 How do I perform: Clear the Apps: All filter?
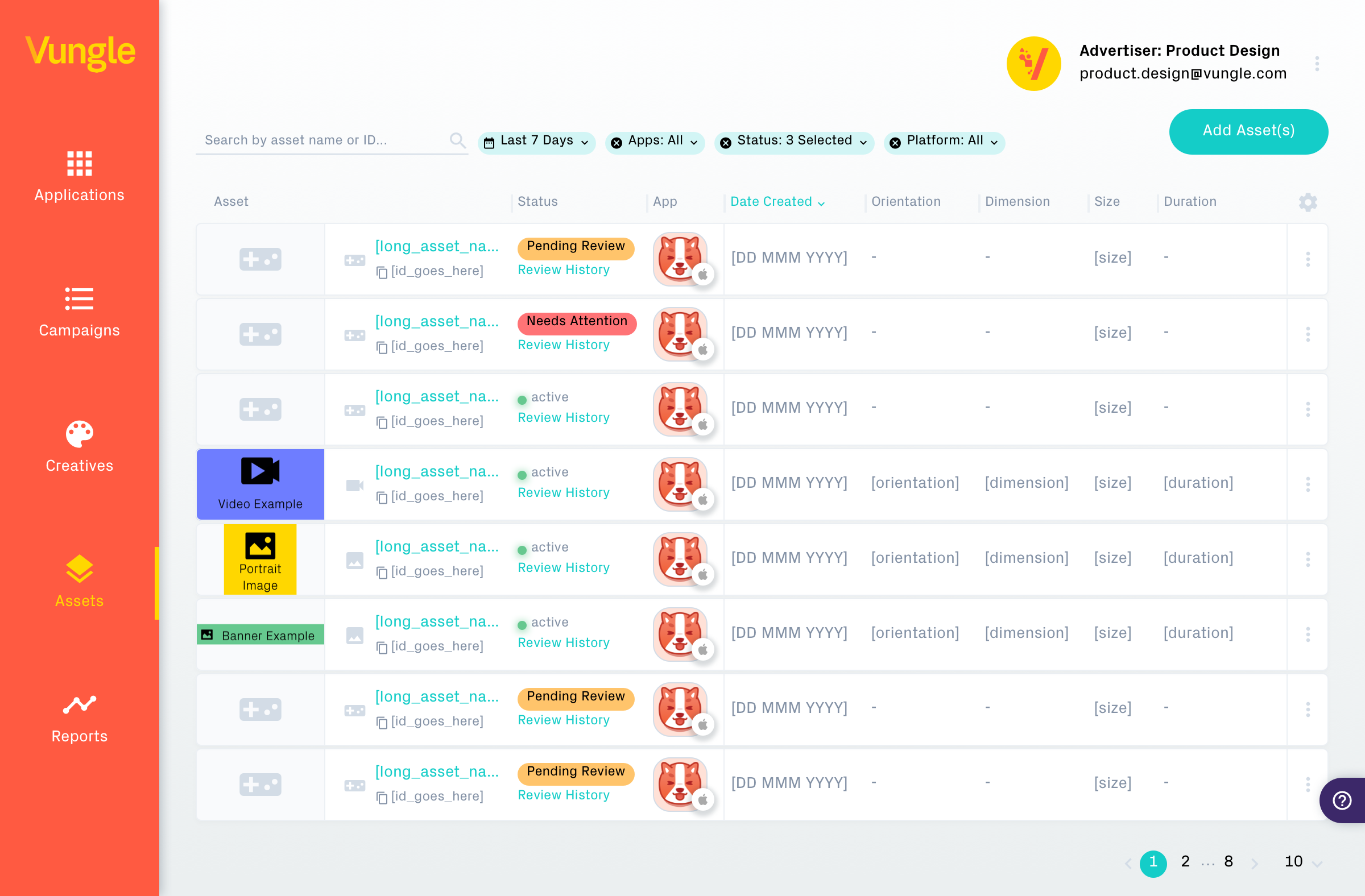click(x=617, y=143)
